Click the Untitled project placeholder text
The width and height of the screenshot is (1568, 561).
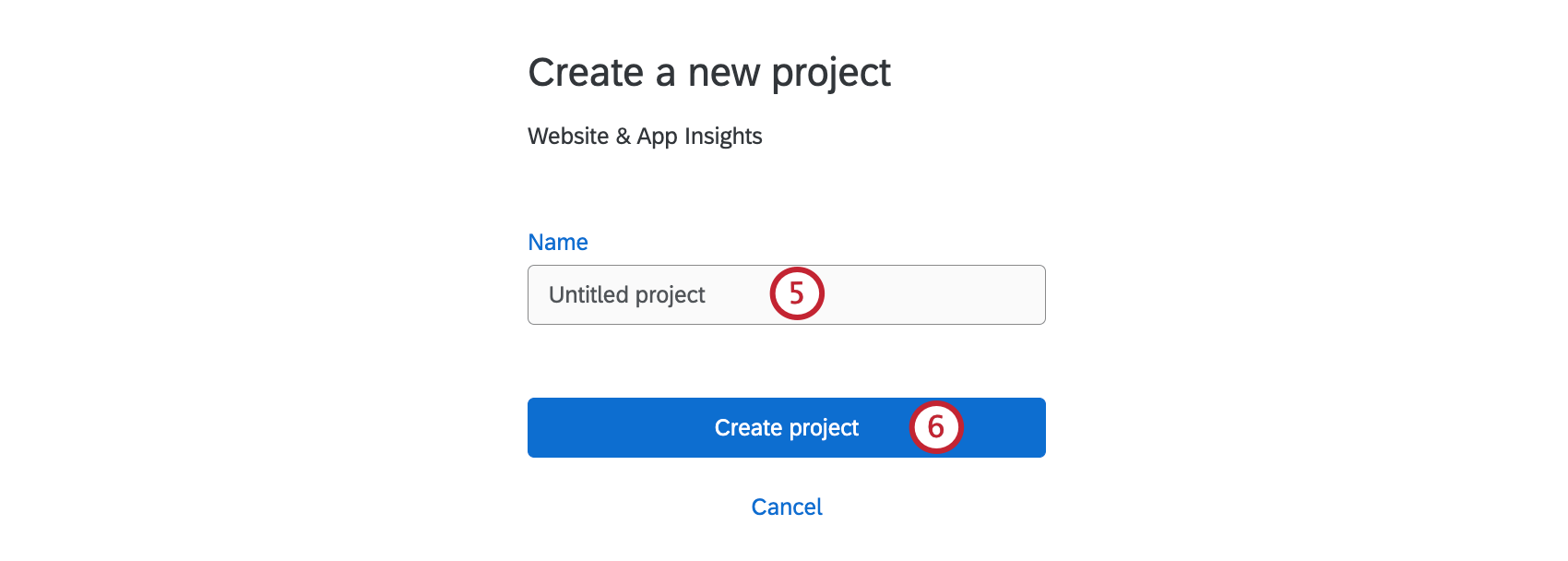point(625,294)
